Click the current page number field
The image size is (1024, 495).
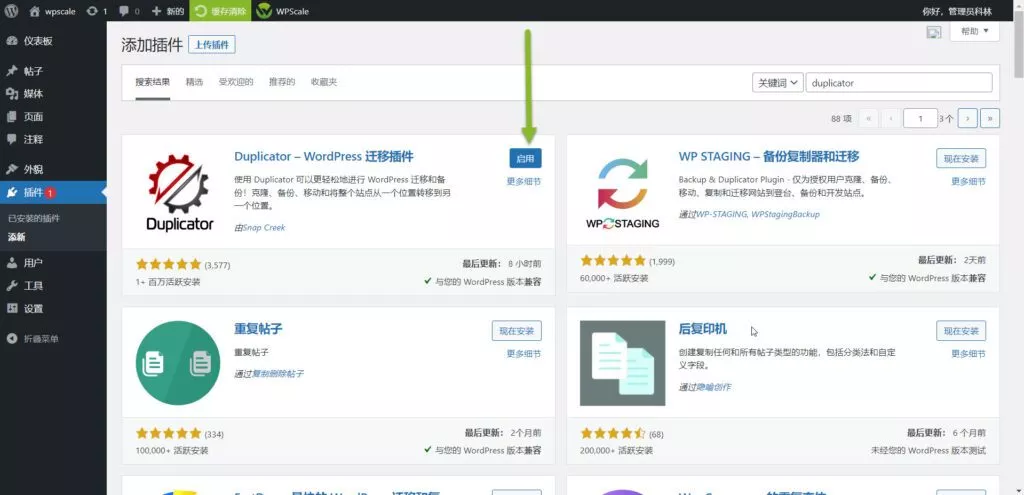coord(920,118)
